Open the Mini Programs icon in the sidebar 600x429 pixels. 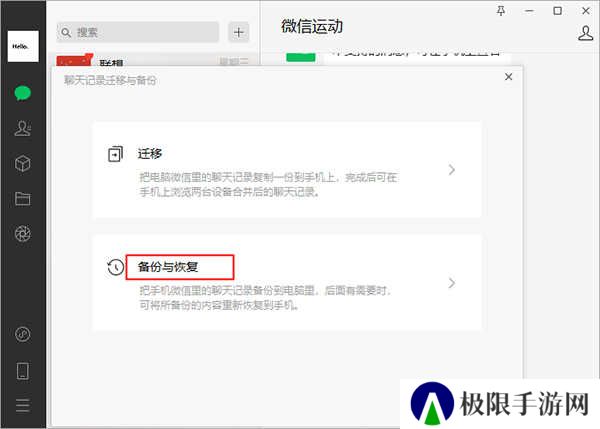pyautogui.click(x=23, y=334)
